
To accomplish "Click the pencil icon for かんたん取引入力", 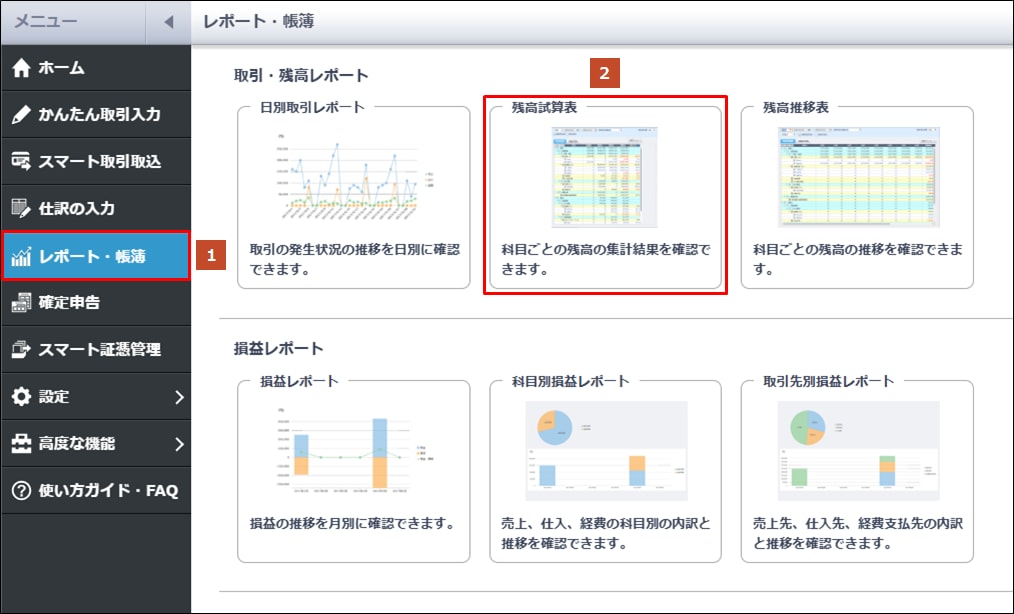I will tap(21, 115).
